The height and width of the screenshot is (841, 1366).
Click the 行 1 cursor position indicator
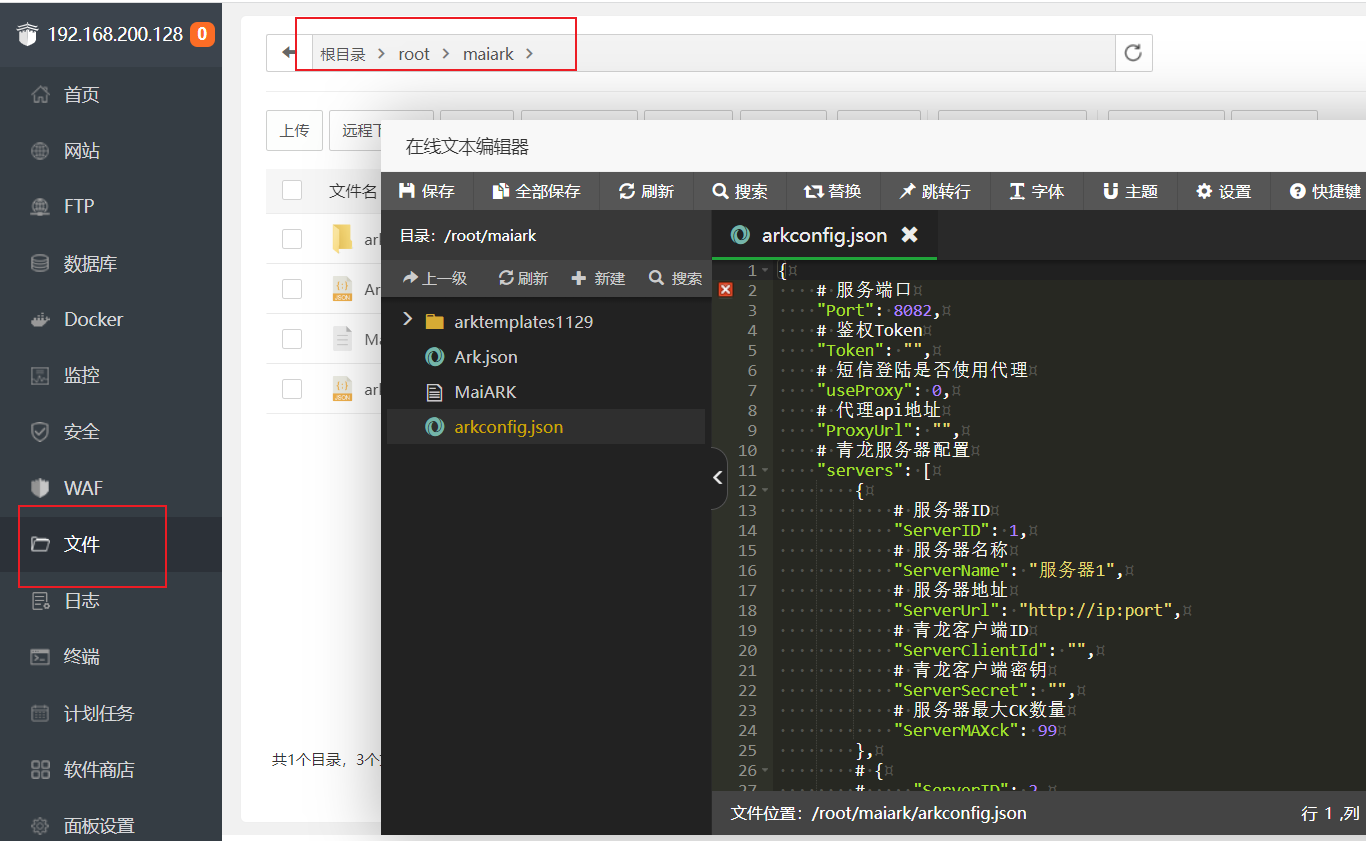1320,814
